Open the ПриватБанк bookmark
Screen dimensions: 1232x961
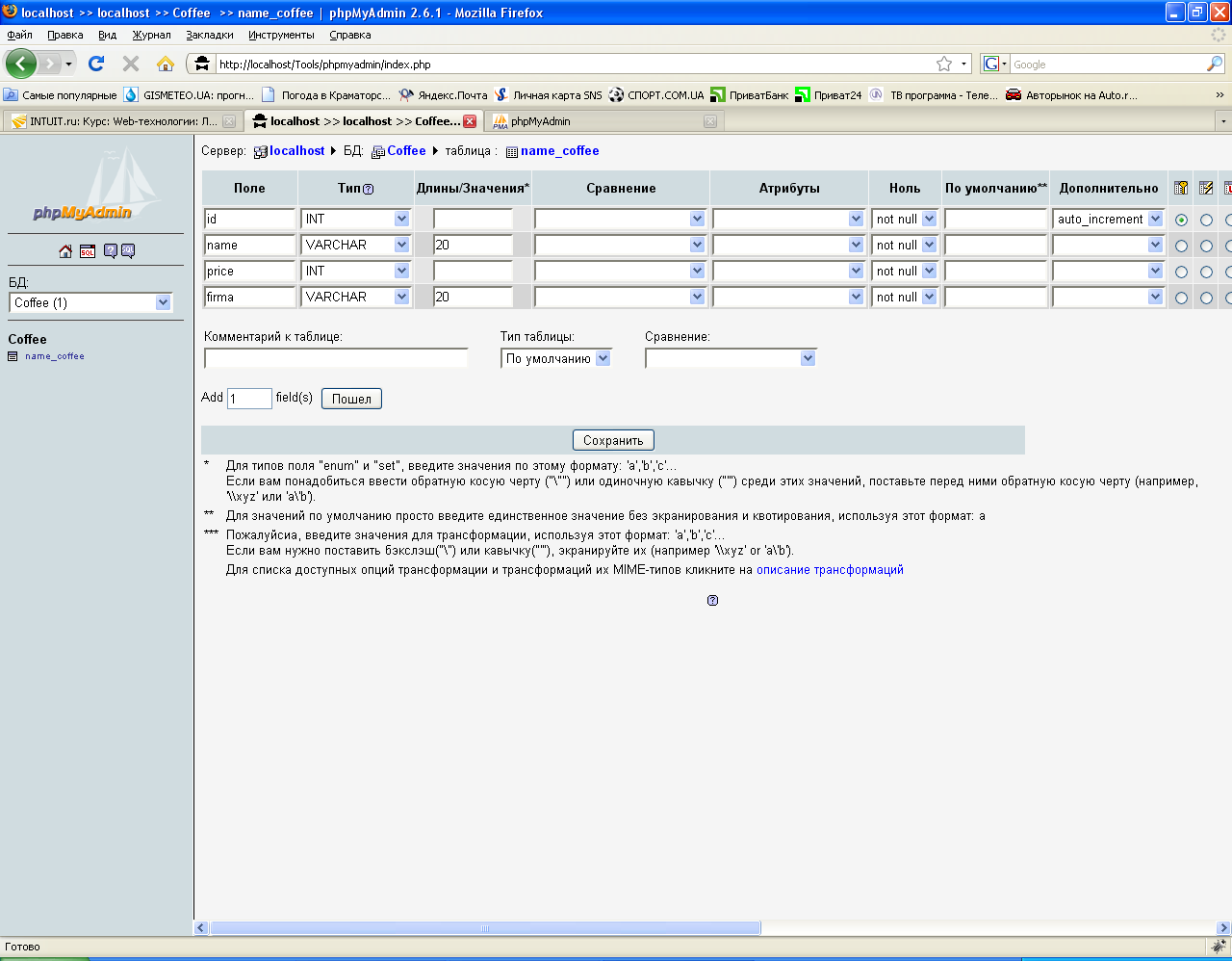point(750,95)
